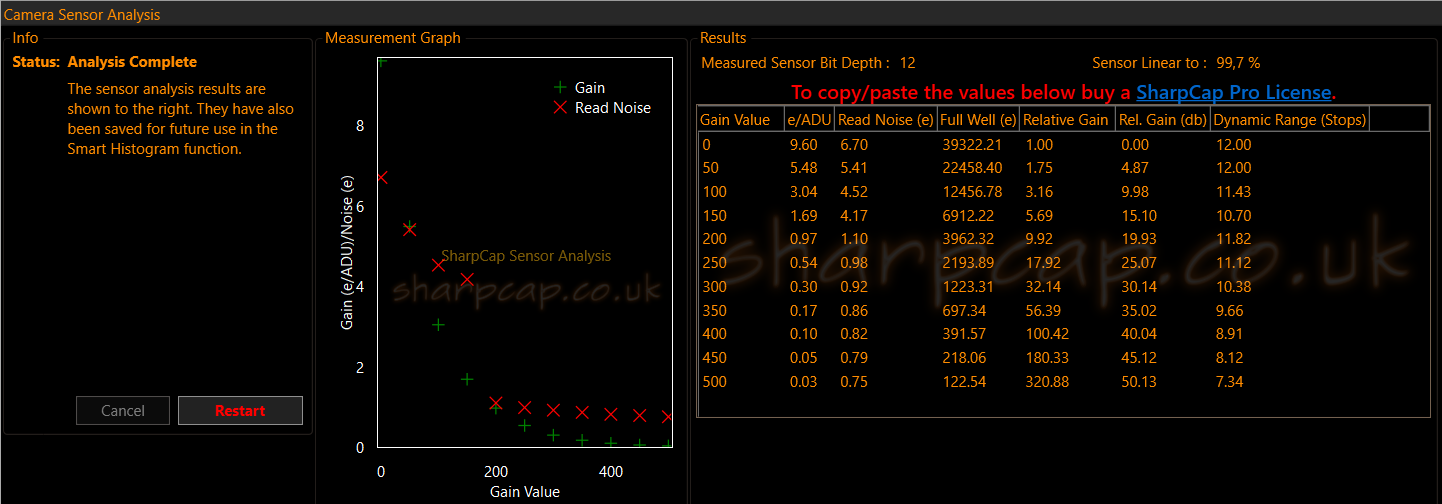Click dynamic range value 10.70

coord(1232,215)
